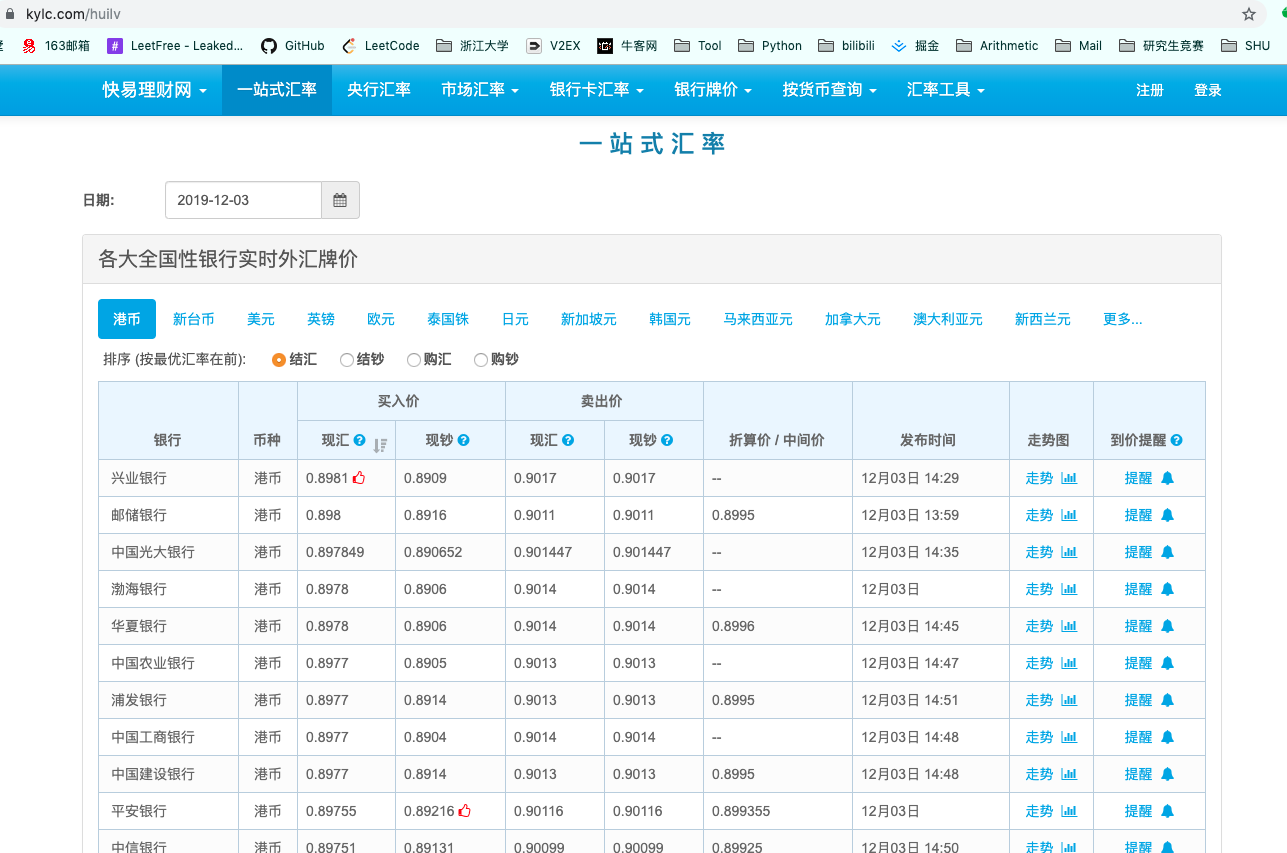This screenshot has width=1287, height=853.
Task: Switch to 英镑 currency tab
Action: tap(321, 319)
